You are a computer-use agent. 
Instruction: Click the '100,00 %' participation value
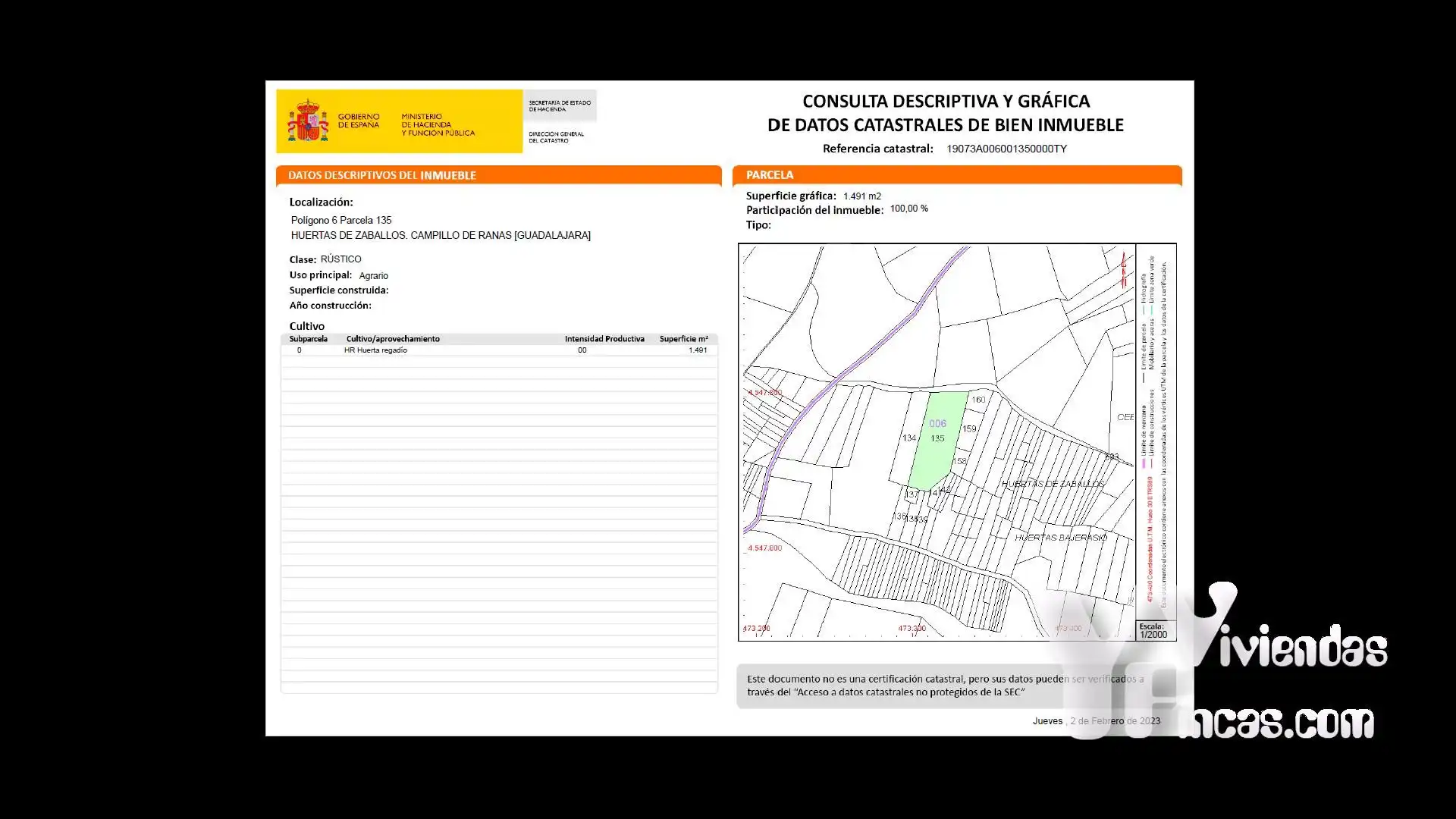(909, 209)
